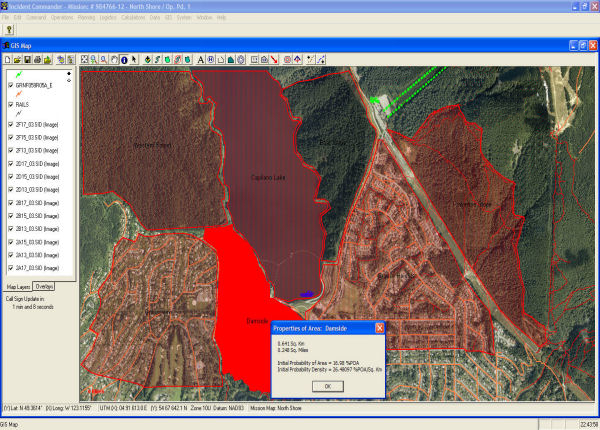
Task: Confirm the Damside properties dialog with OK
Action: pos(328,386)
